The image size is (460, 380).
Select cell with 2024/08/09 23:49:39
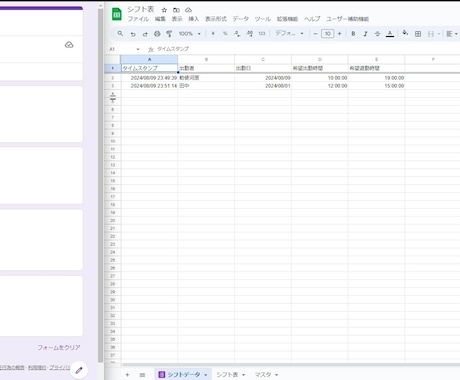(x=149, y=78)
